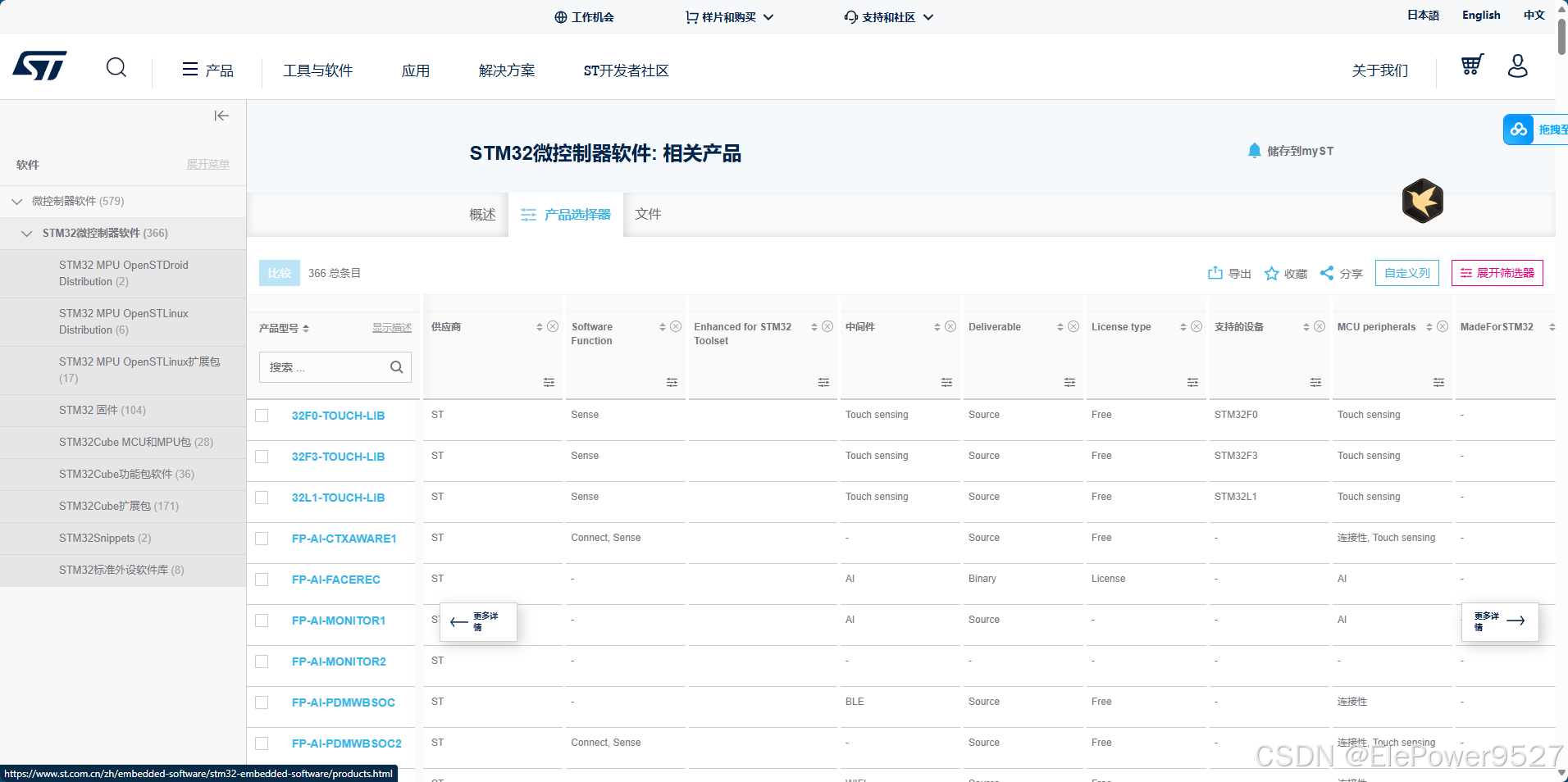
Task: Open the 解决方案 menu
Action: [x=507, y=70]
